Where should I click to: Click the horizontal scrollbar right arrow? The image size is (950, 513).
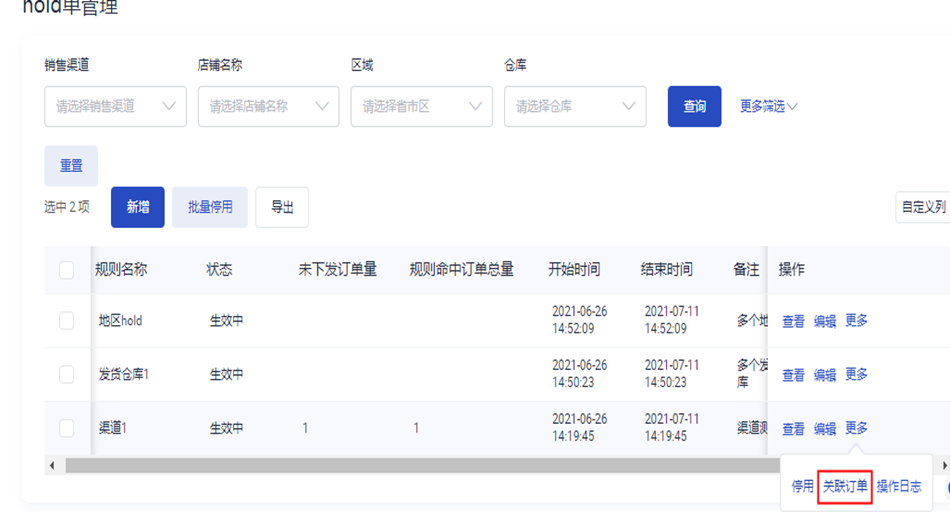(x=944, y=465)
